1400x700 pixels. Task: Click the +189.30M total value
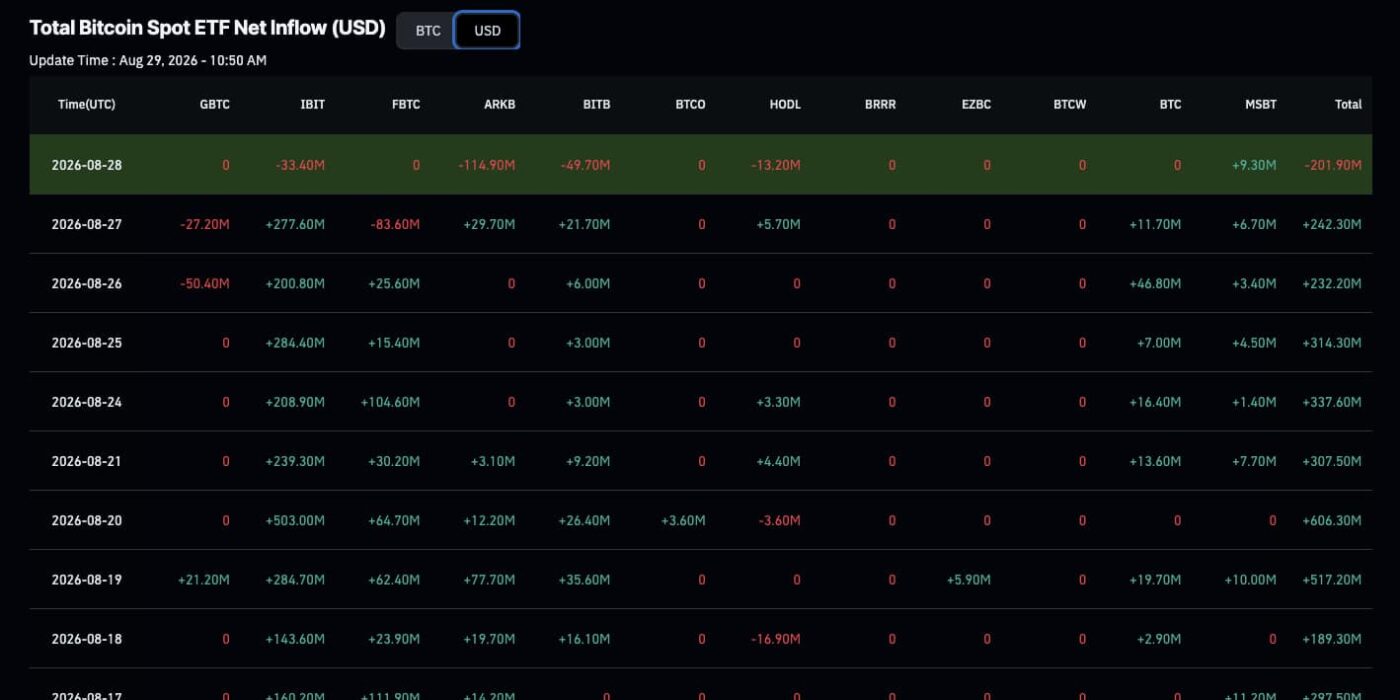point(1332,638)
